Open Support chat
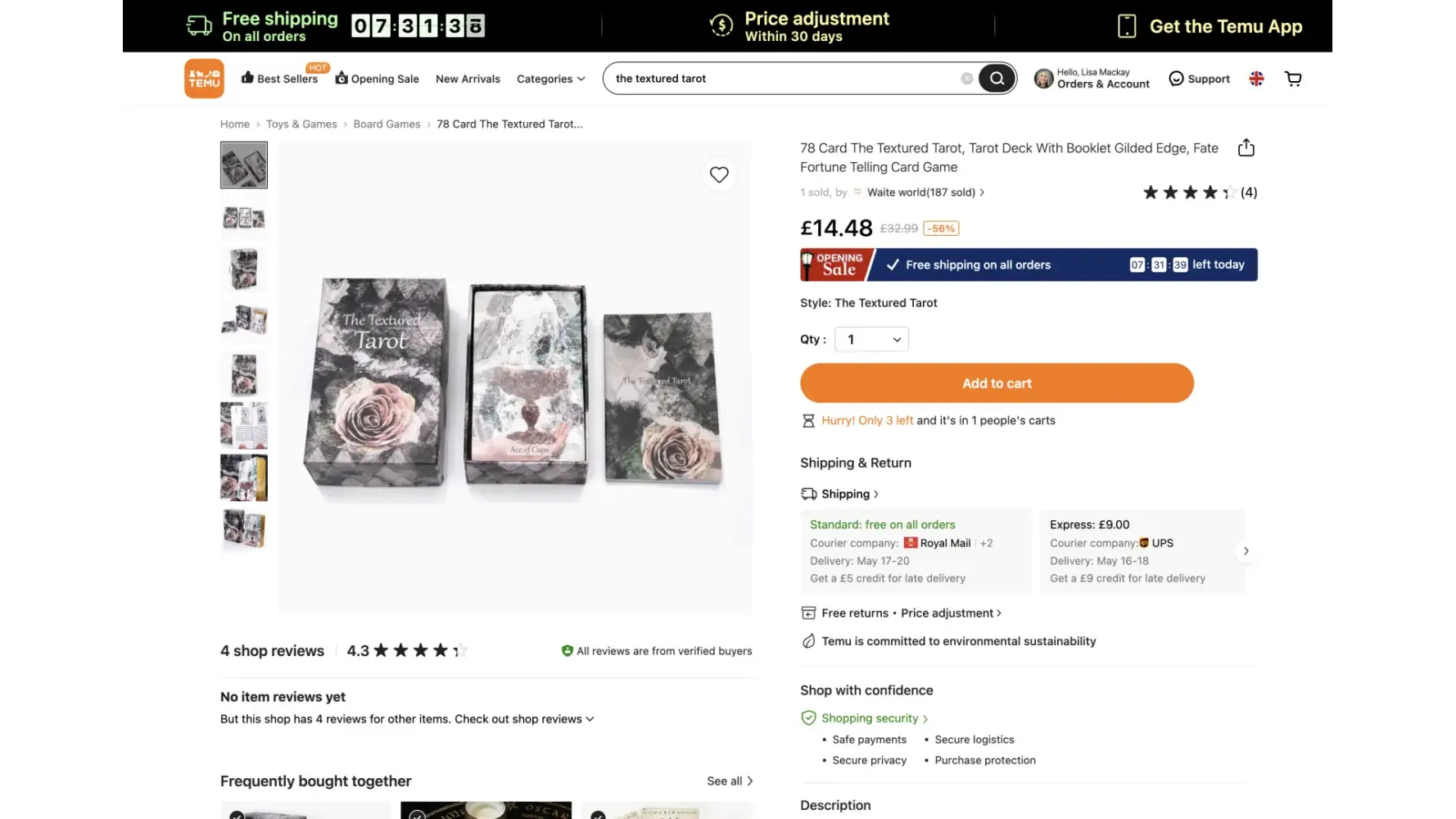Image resolution: width=1456 pixels, height=819 pixels. click(1199, 79)
